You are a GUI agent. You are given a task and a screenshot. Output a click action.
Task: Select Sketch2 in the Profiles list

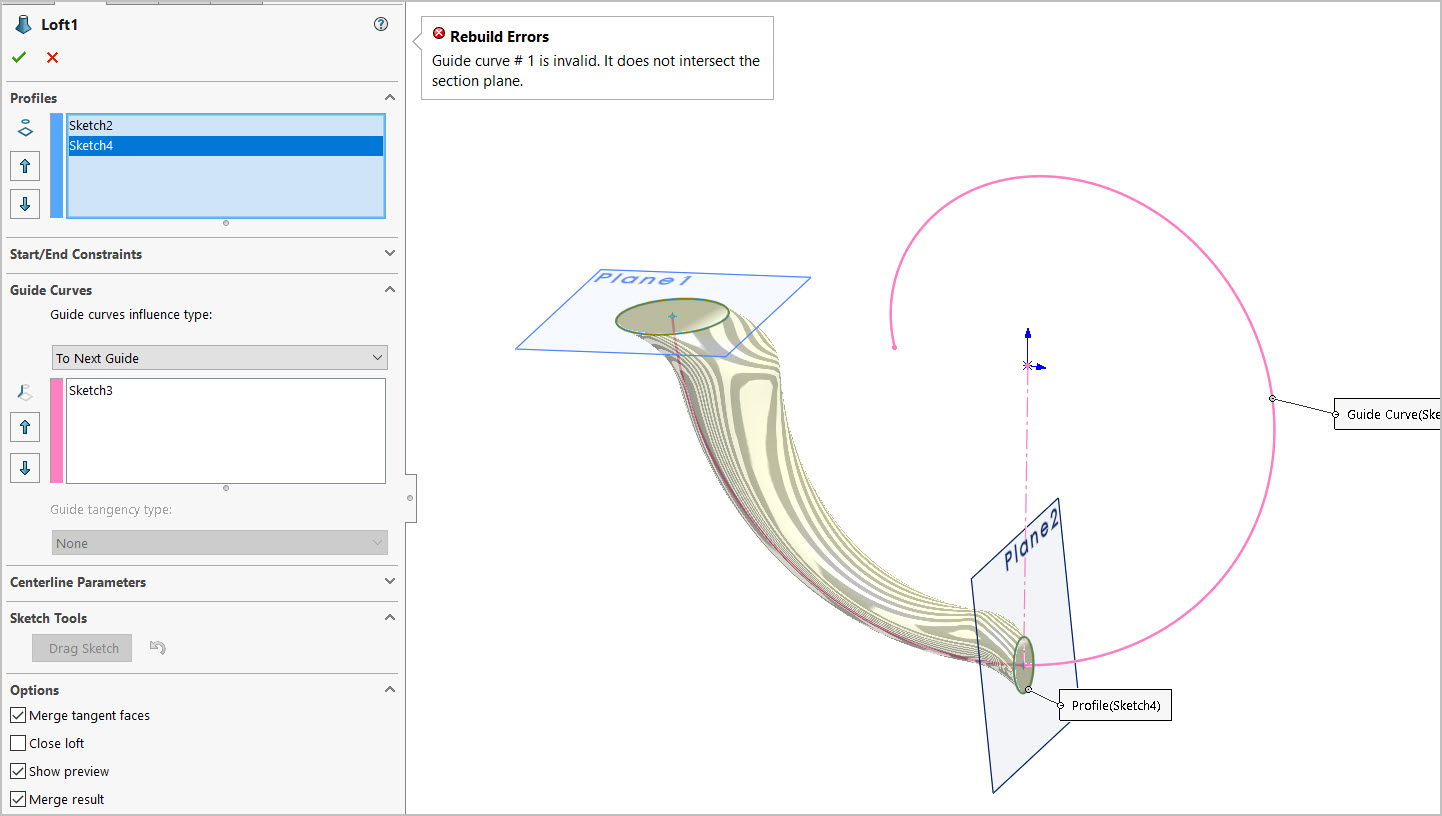pyautogui.click(x=91, y=126)
